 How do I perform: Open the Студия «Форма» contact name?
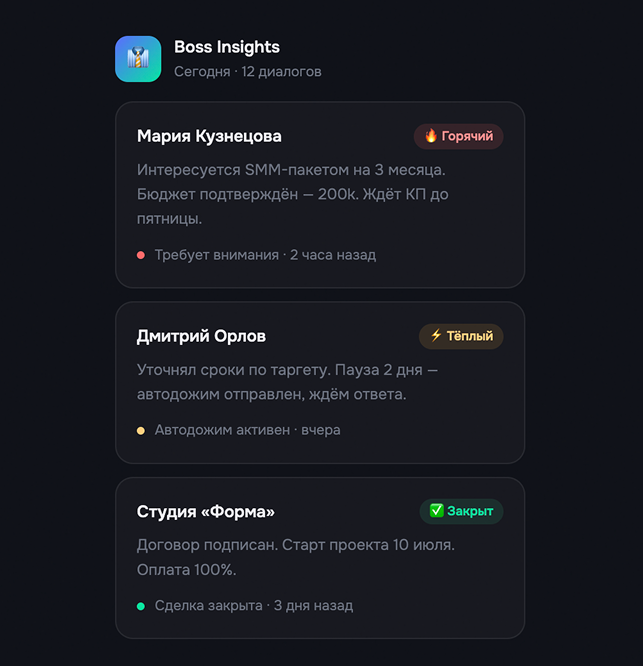tap(205, 512)
